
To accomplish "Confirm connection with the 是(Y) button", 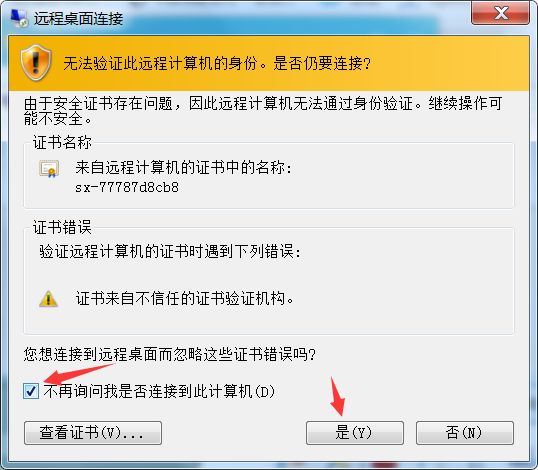I will coord(355,433).
